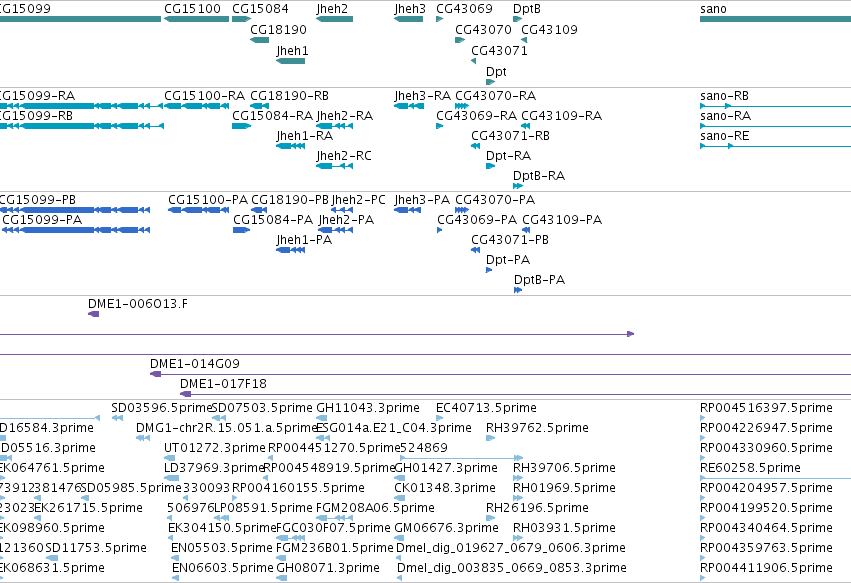Select protein CG18190-PB
Image resolution: width=851 pixels, height=583 pixels.
click(259, 210)
